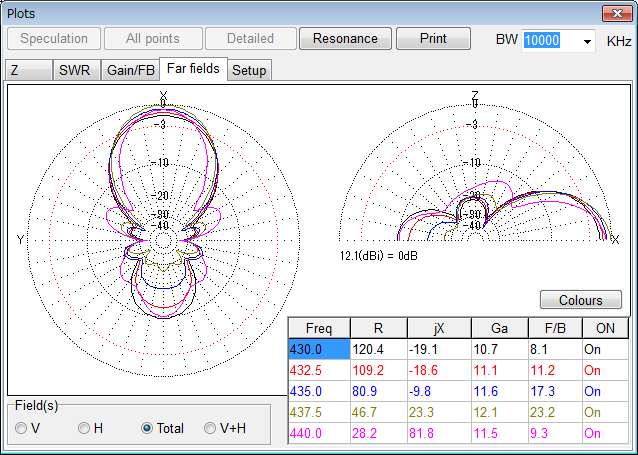Click the F/B column header
638x455 pixels.
553,328
